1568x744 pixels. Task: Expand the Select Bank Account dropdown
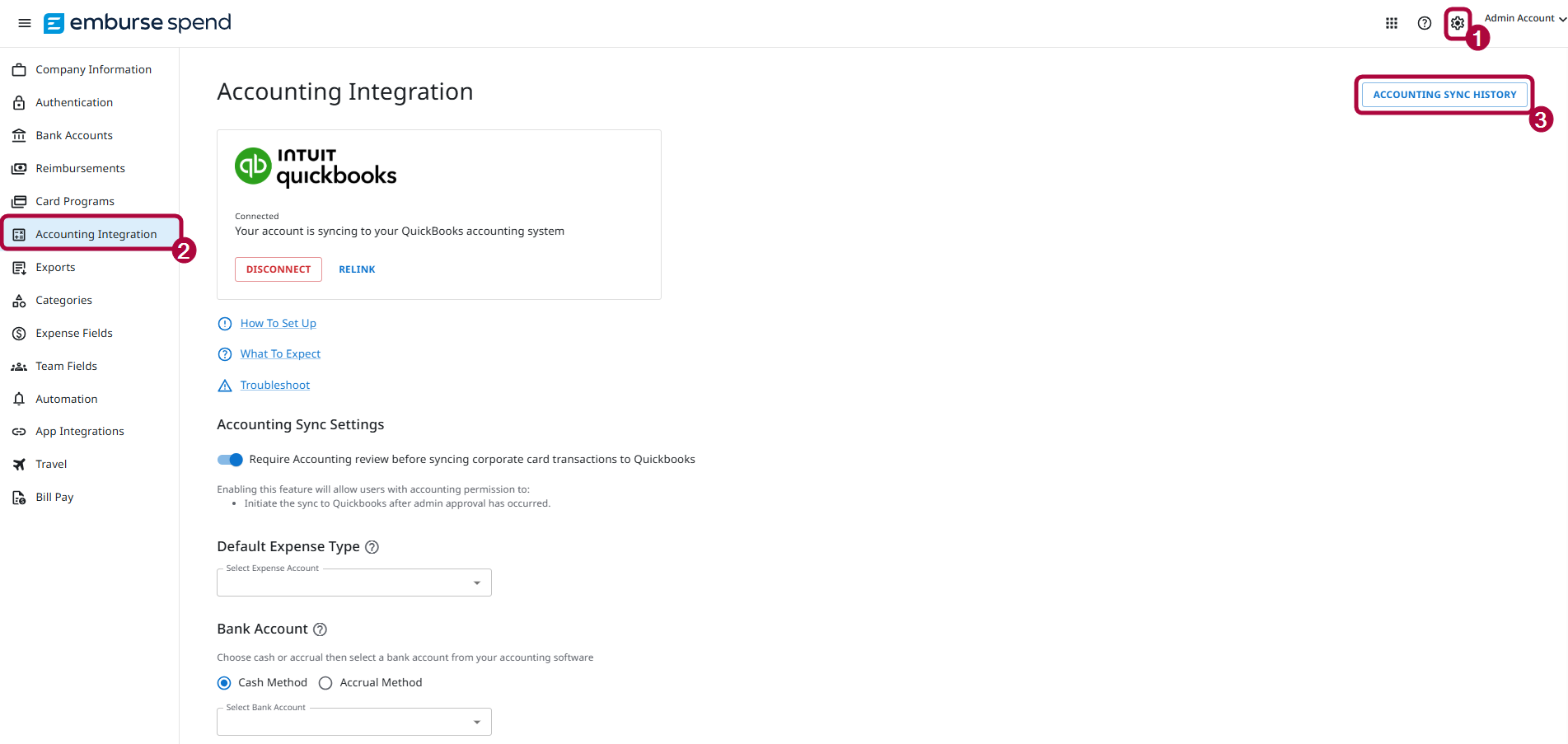point(354,722)
